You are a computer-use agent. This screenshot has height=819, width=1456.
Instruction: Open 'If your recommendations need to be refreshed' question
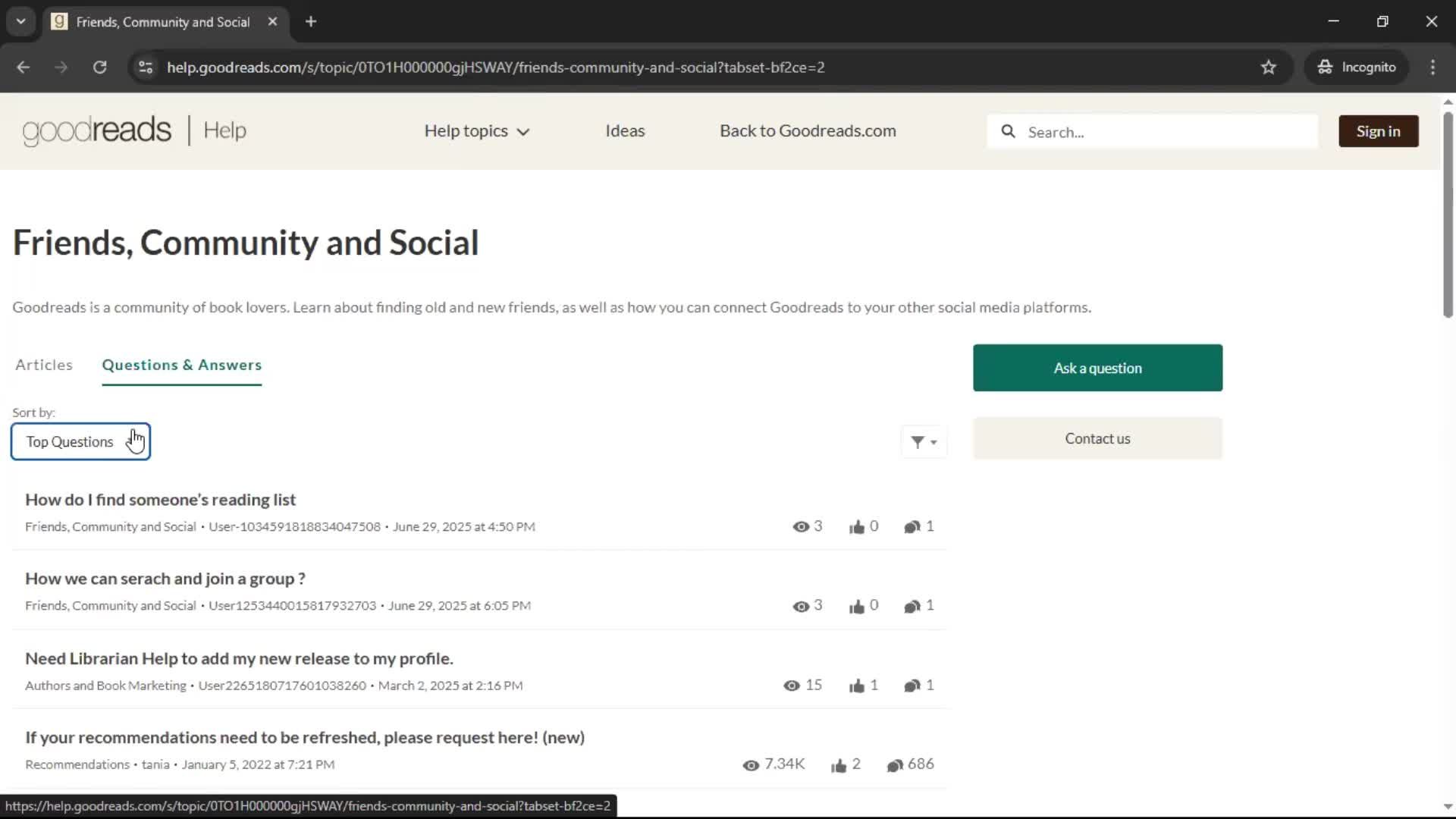tap(305, 738)
